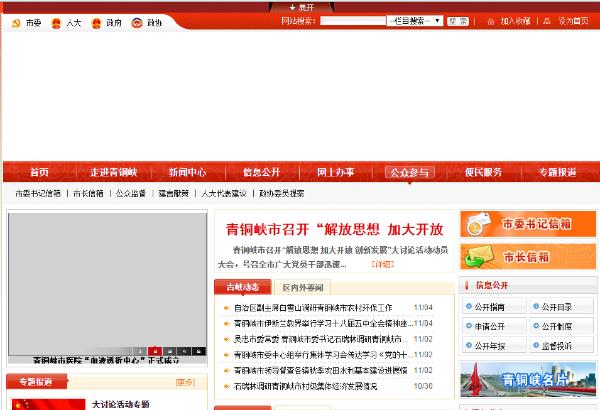Click the 人大 national emblem icon
Image resolution: width=600 pixels, height=410 pixels.
pyautogui.click(x=56, y=21)
